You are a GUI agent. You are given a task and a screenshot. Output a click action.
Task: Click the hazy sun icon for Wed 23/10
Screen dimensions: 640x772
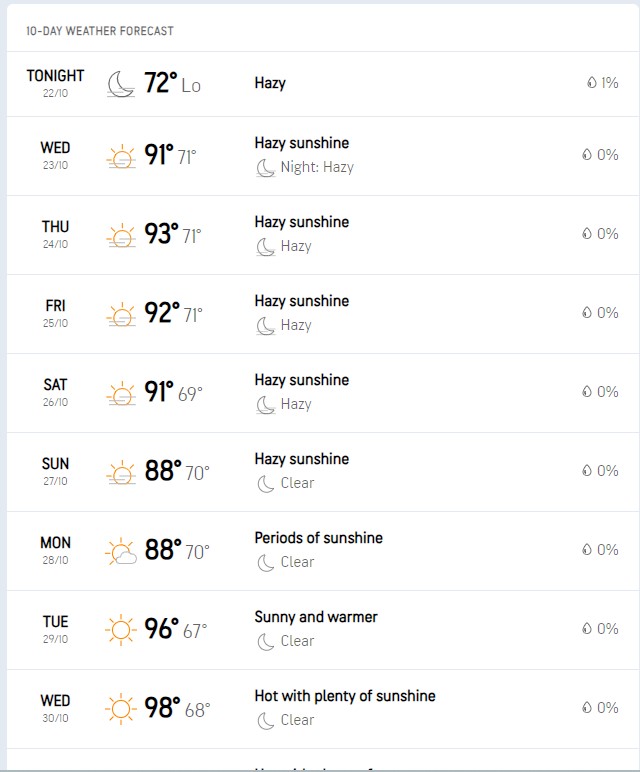[121, 156]
